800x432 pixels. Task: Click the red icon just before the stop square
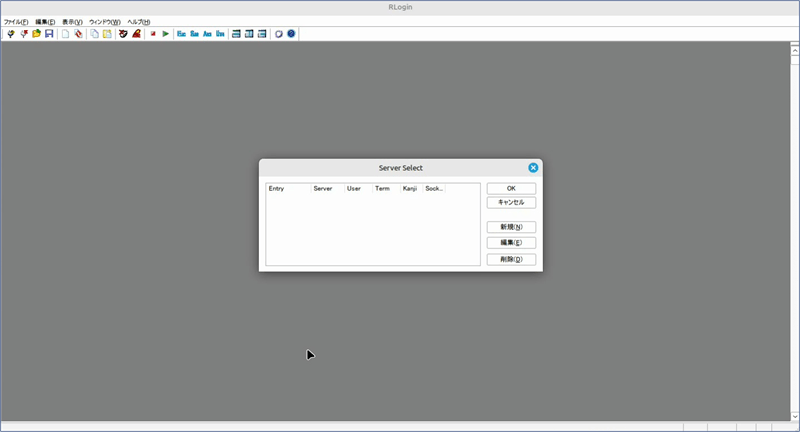pos(136,34)
